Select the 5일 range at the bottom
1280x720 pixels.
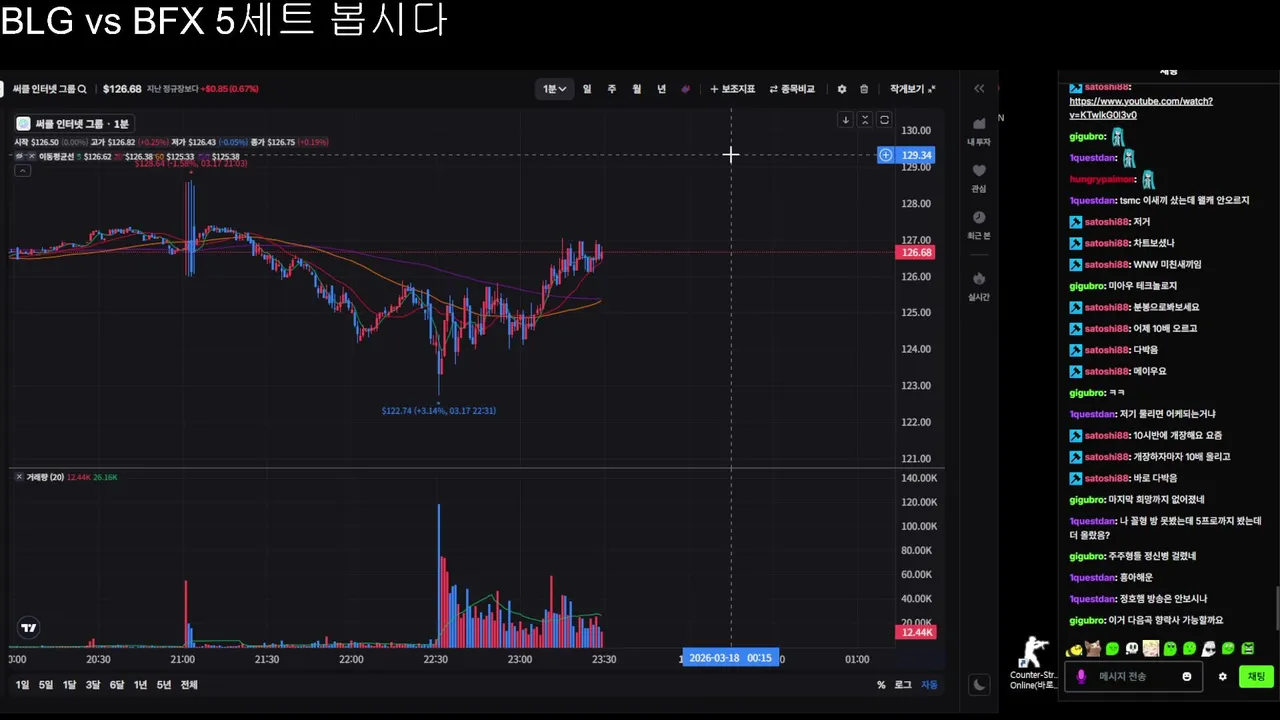(x=46, y=685)
